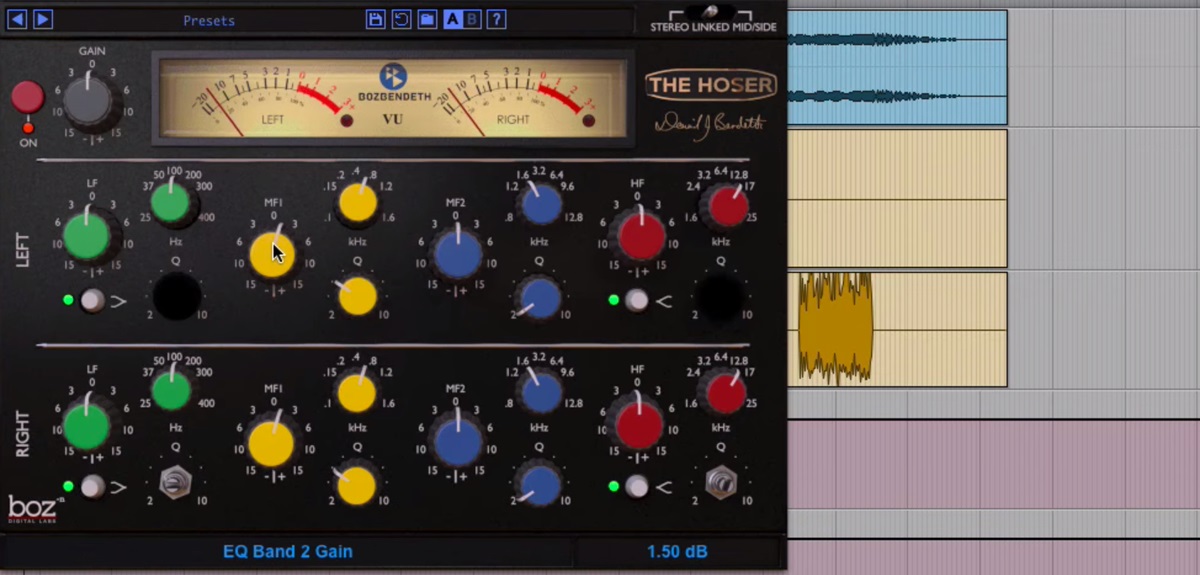Click the RIGHT channel LF gain green knob
The width and height of the screenshot is (1200, 575).
[87, 426]
